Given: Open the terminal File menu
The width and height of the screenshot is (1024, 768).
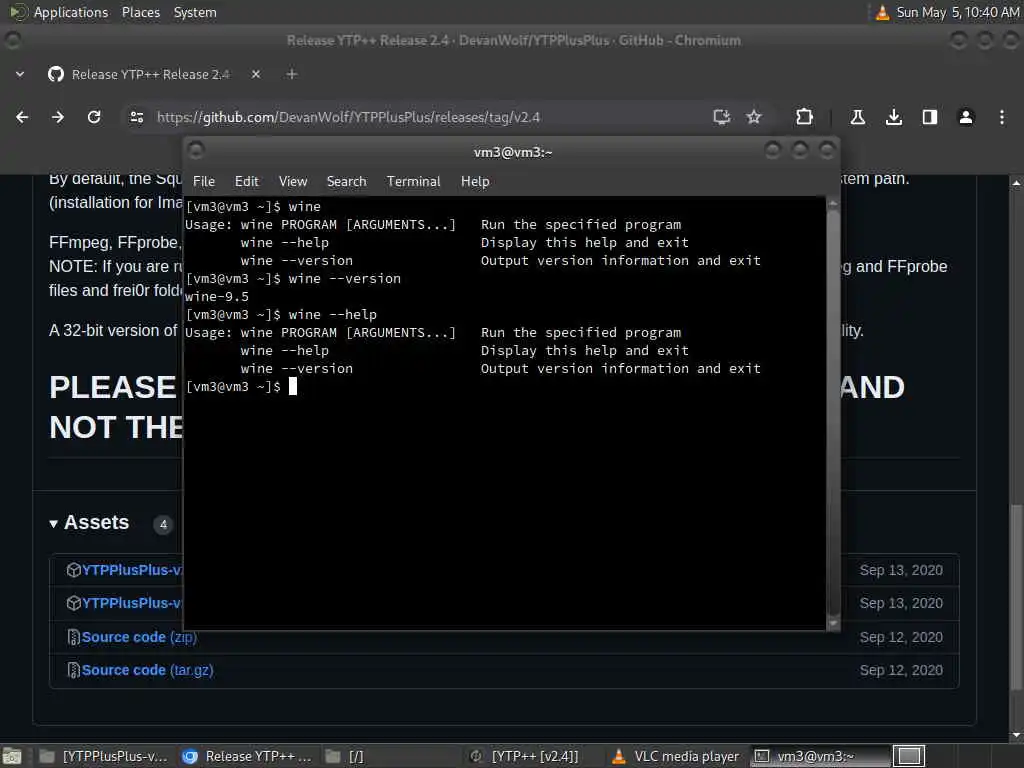Looking at the screenshot, I should pos(204,182).
